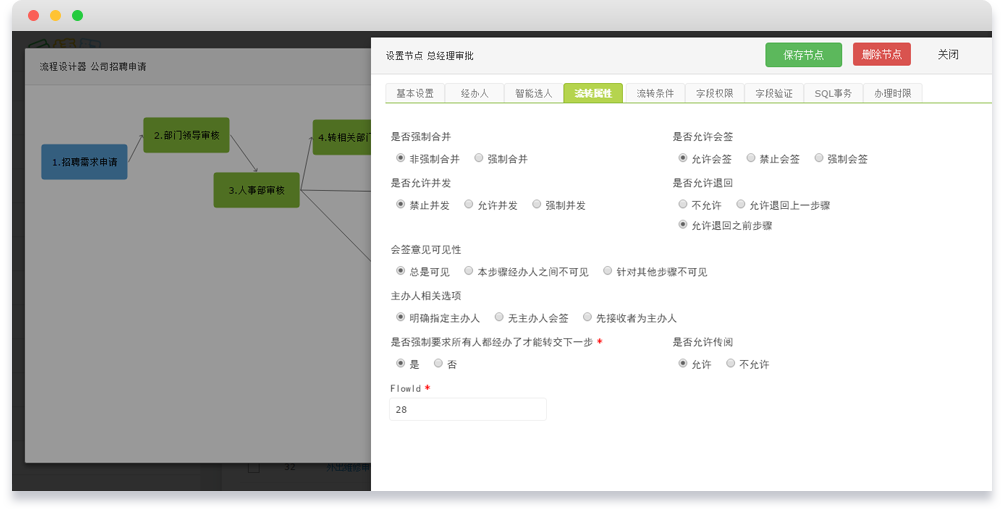
Task: Click the 保存节点 button
Action: 803,55
